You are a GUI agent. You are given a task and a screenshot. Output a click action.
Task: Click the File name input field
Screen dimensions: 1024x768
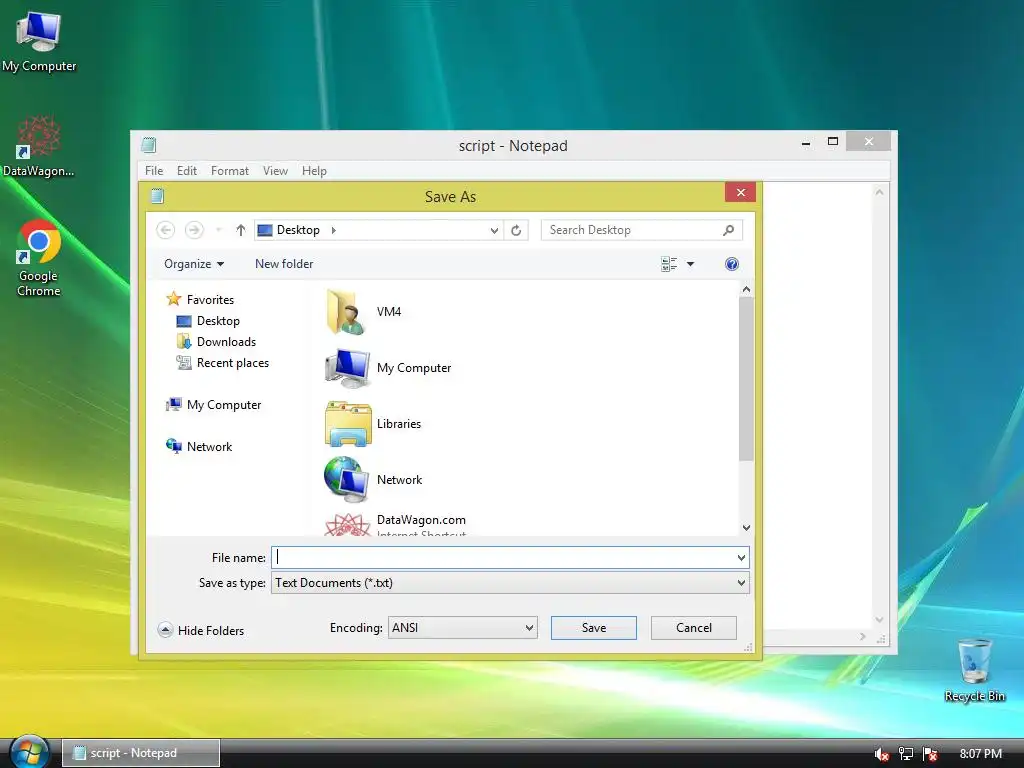[x=503, y=558]
